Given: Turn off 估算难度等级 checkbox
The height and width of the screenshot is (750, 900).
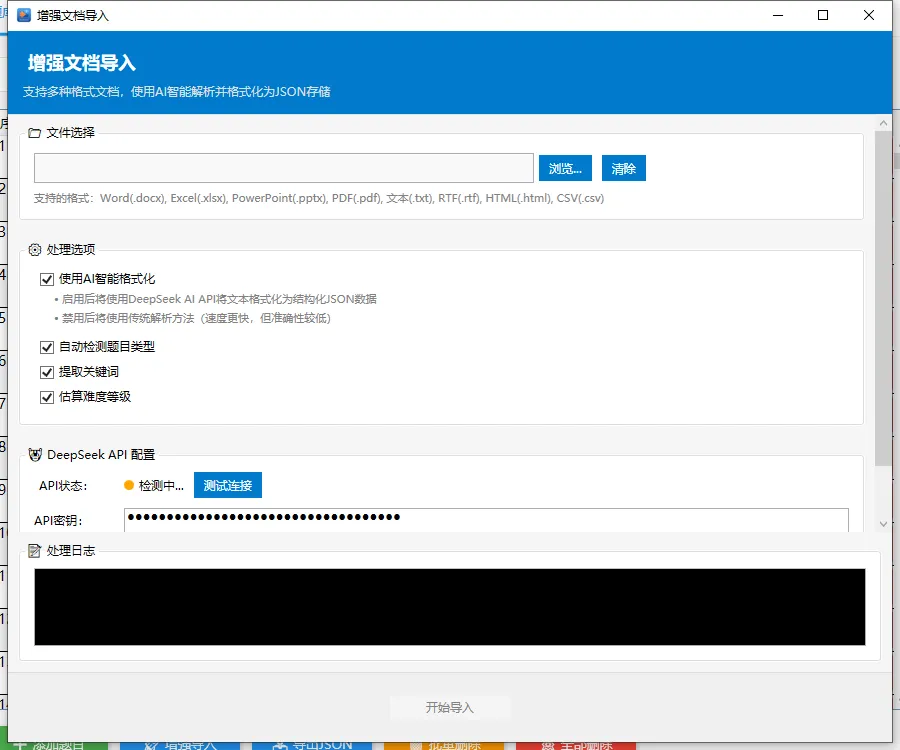Looking at the screenshot, I should tap(47, 397).
